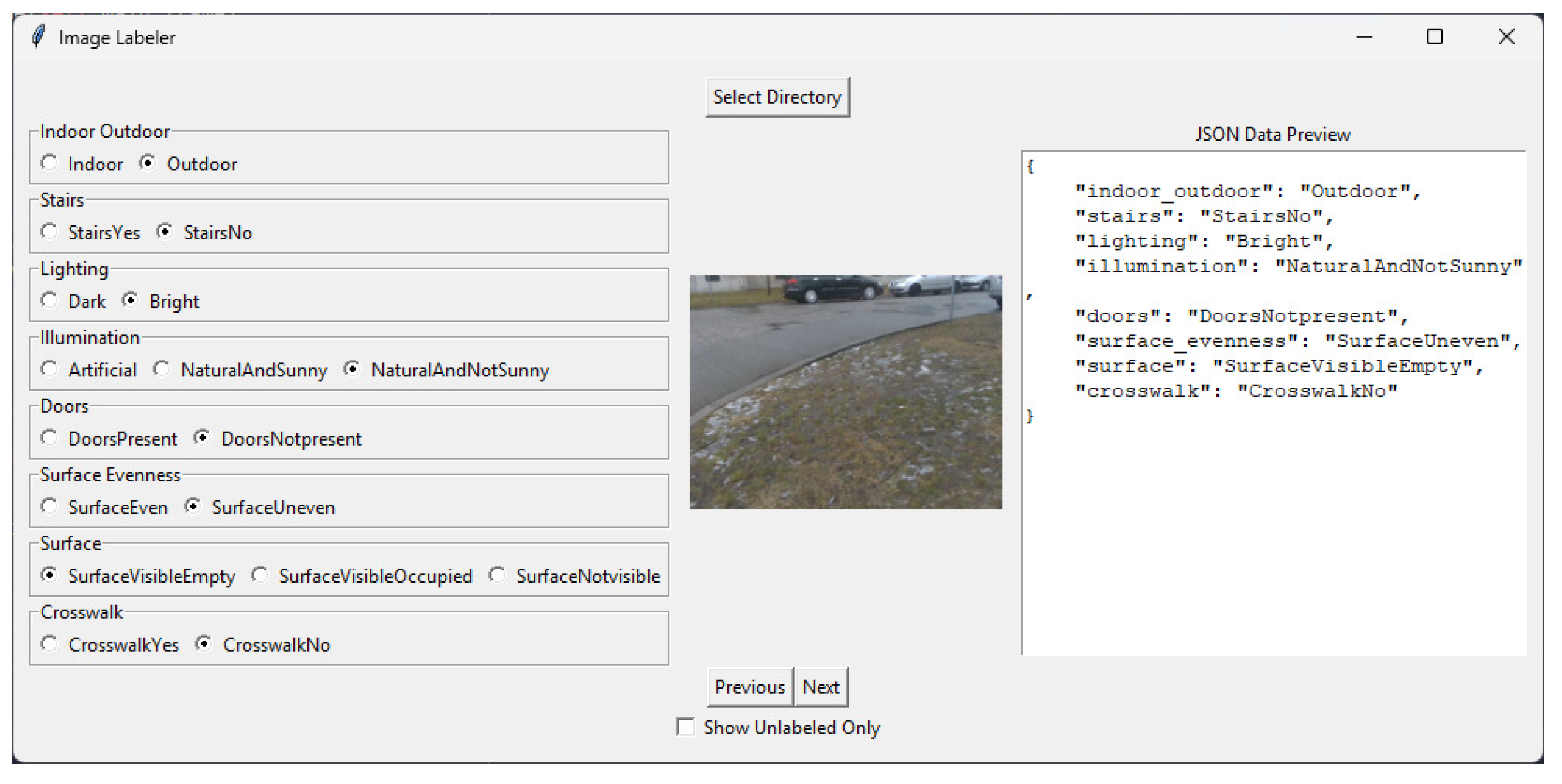Set Lighting to Dark
1562x784 pixels.
pyautogui.click(x=49, y=300)
